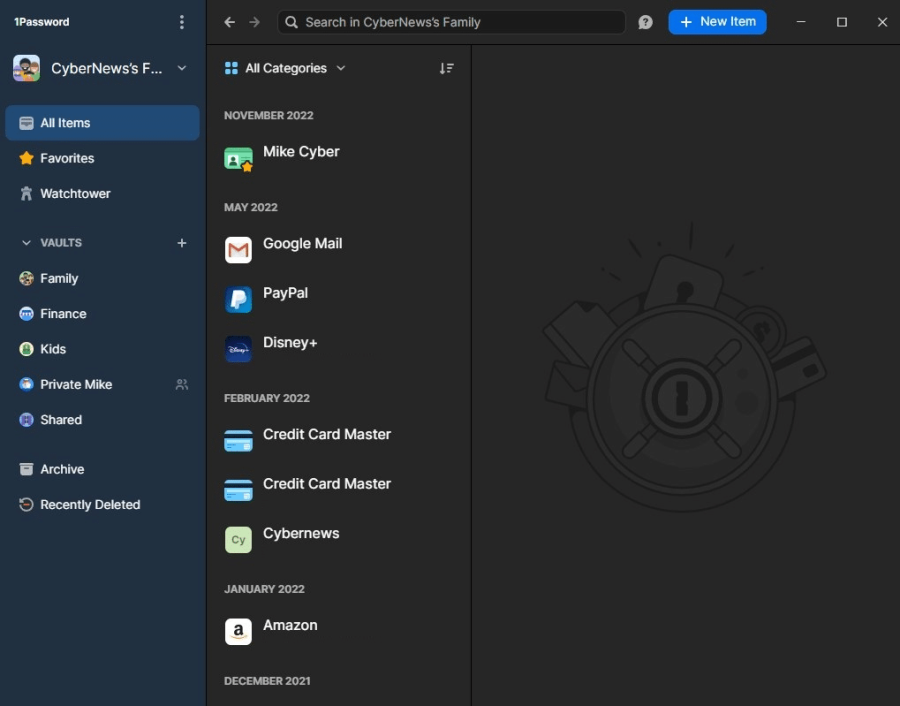
Task: Open the Archive label in the sidebar
Action: (x=62, y=470)
